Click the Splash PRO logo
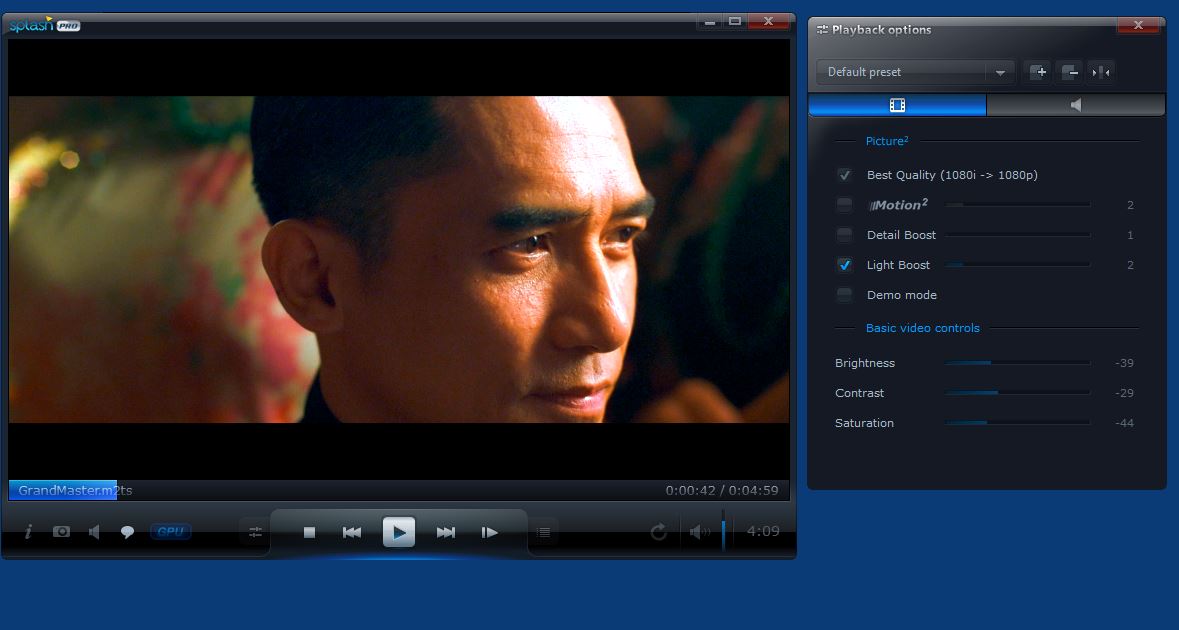 44,25
